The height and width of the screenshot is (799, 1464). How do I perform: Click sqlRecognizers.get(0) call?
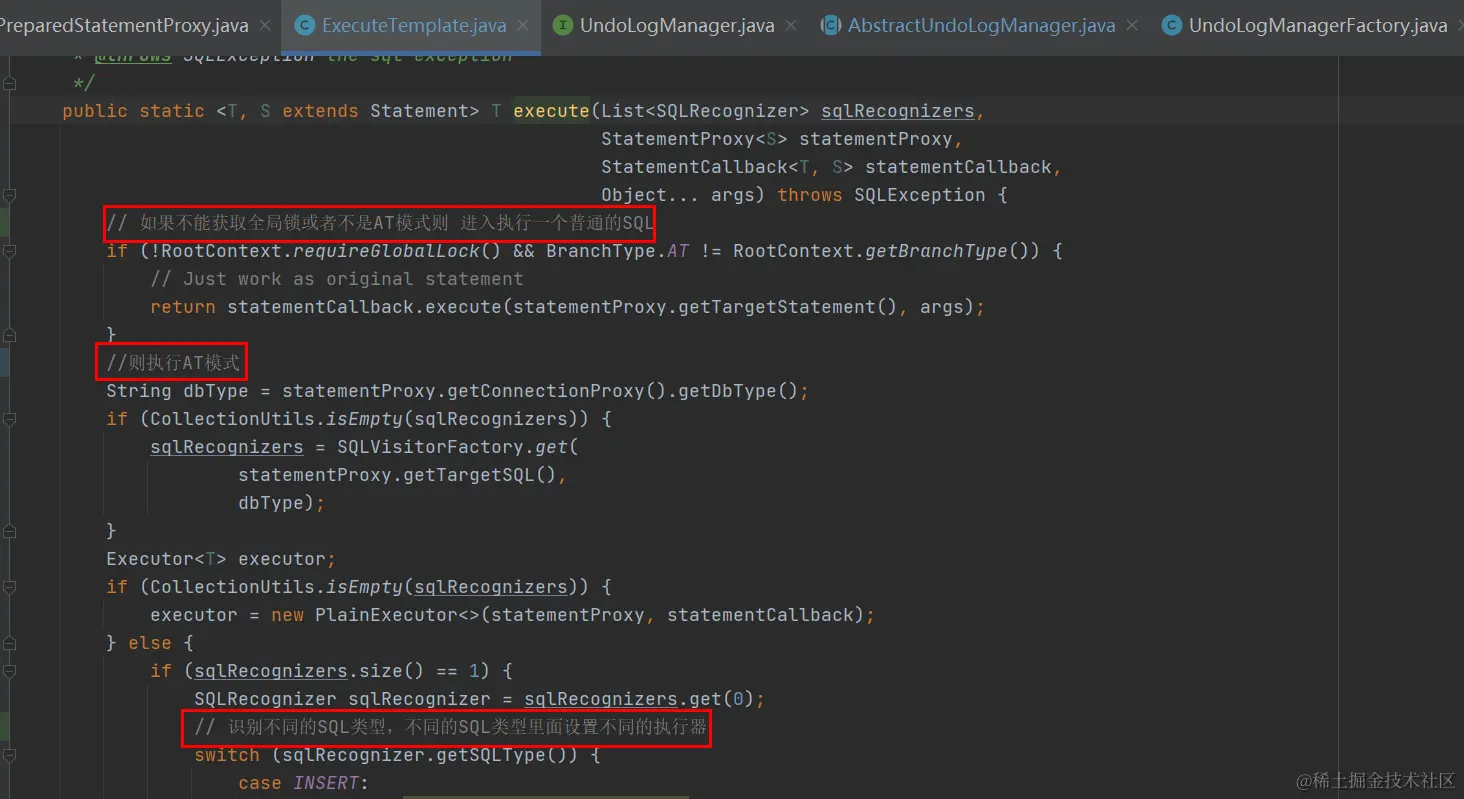point(640,699)
